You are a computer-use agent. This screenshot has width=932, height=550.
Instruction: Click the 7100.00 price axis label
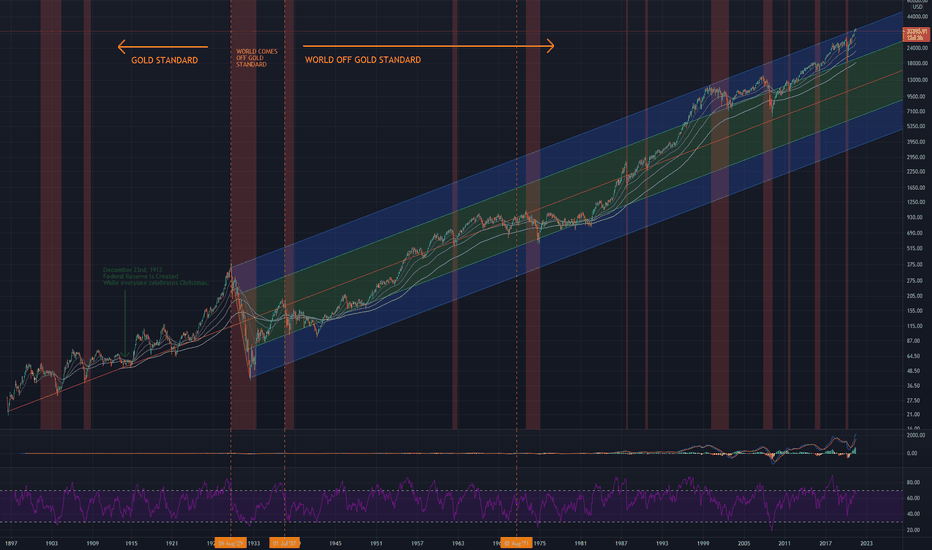coord(917,112)
